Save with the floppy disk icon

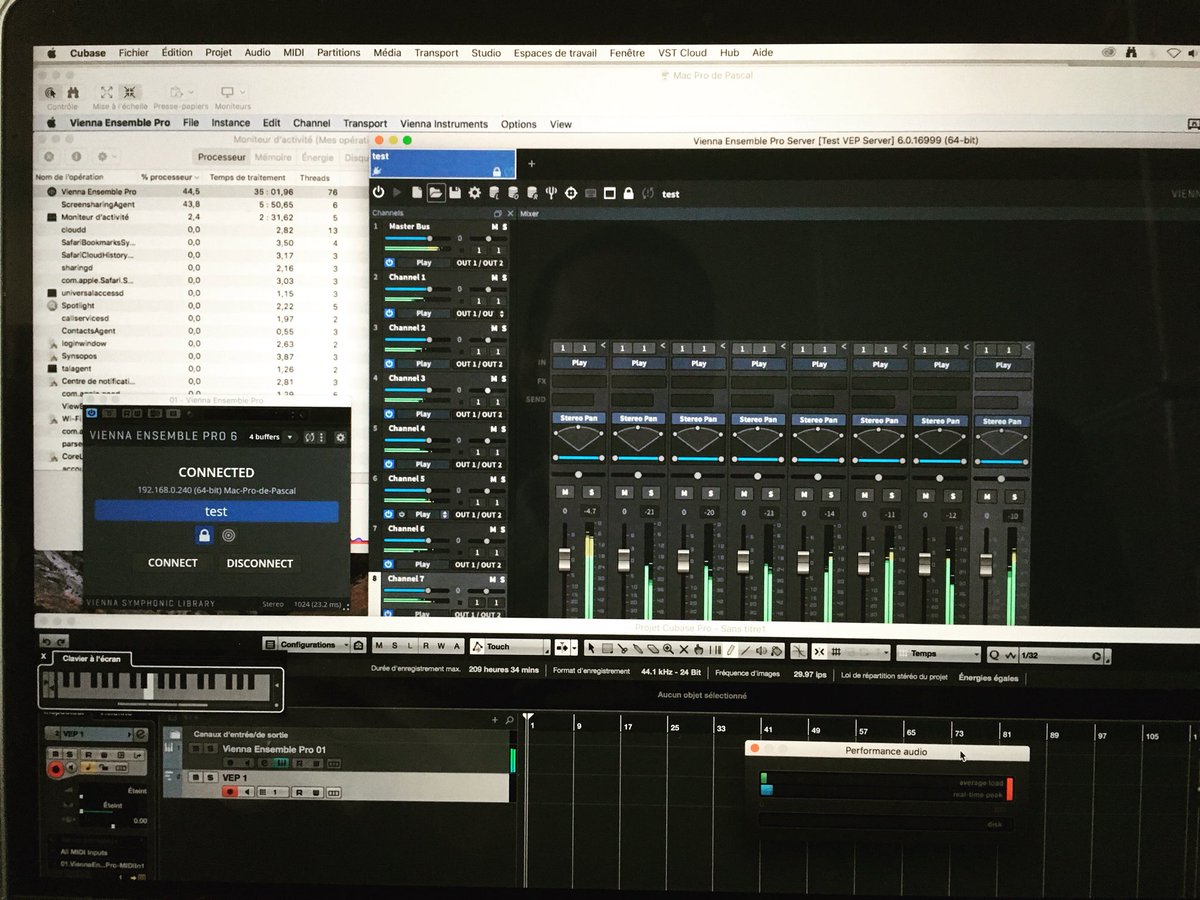tap(455, 193)
